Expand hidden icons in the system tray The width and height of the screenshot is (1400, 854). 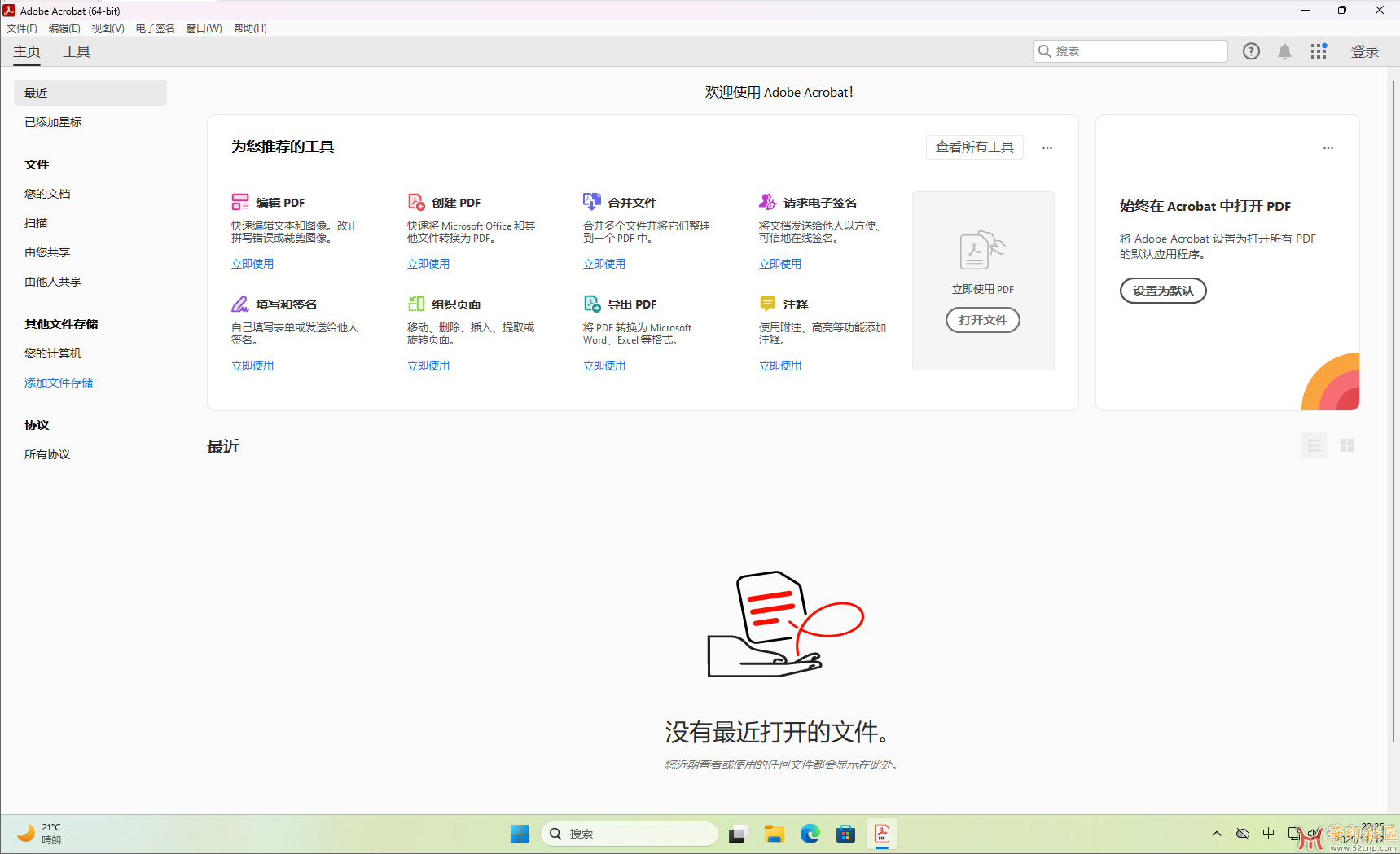pyautogui.click(x=1216, y=833)
